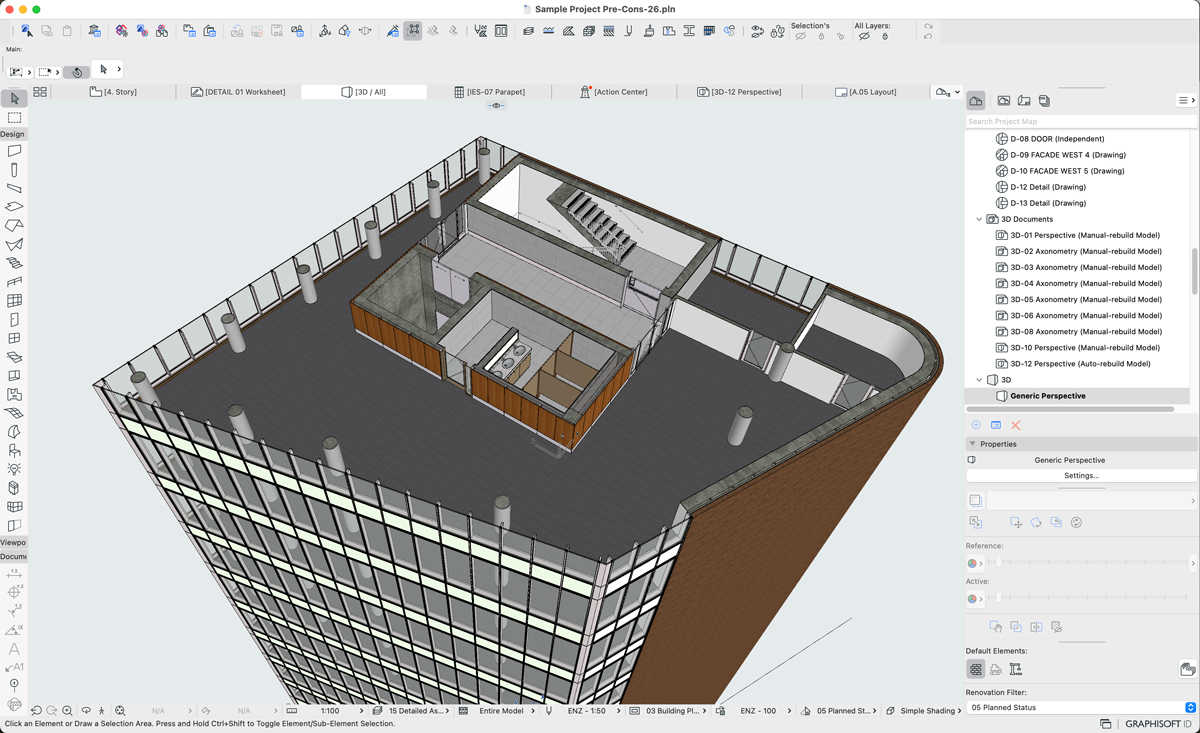Toggle the eye icon above the 3D view
Screen dimensions: 1200x733
[x=496, y=105]
